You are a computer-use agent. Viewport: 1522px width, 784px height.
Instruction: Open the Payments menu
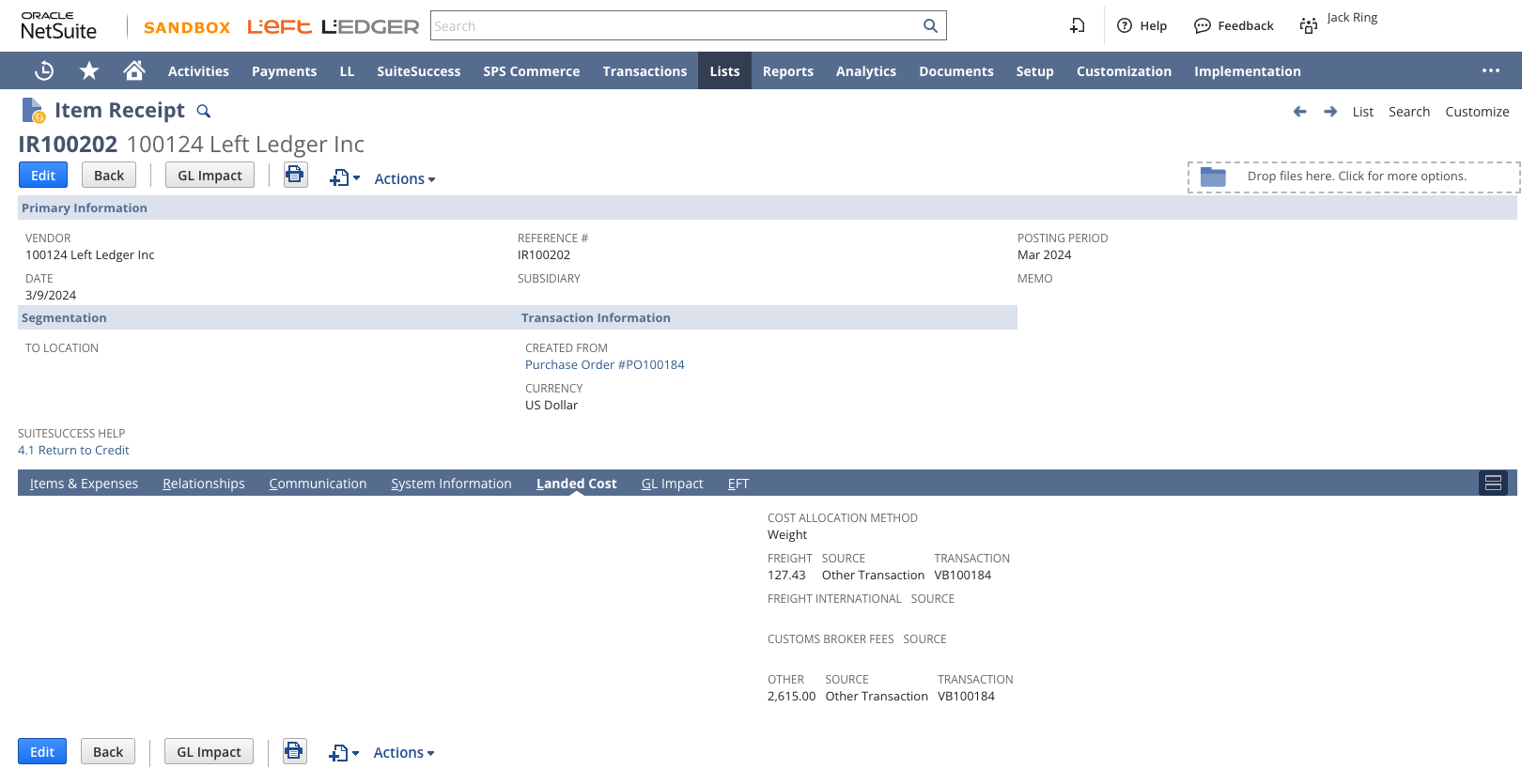[284, 71]
